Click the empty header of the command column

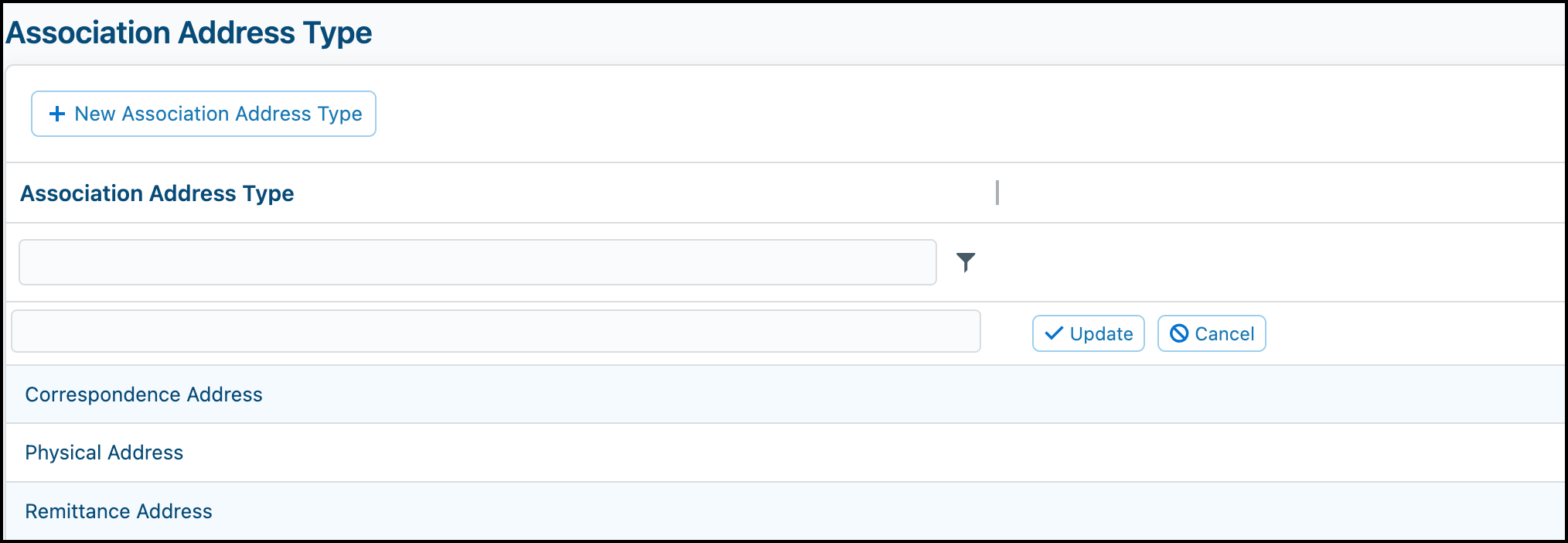[1282, 193]
